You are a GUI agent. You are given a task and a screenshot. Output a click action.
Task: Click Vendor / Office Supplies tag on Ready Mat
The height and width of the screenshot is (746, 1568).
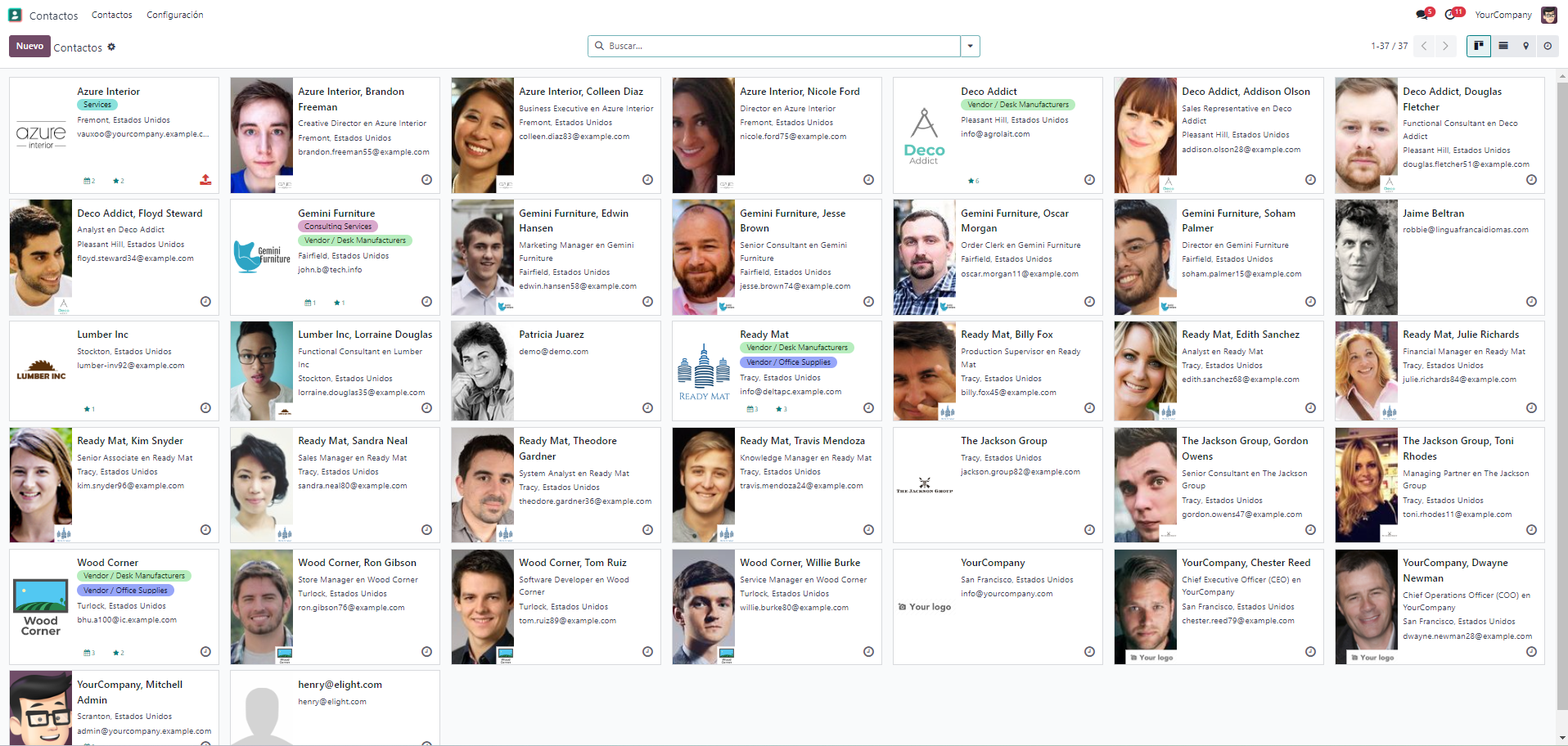788,362
